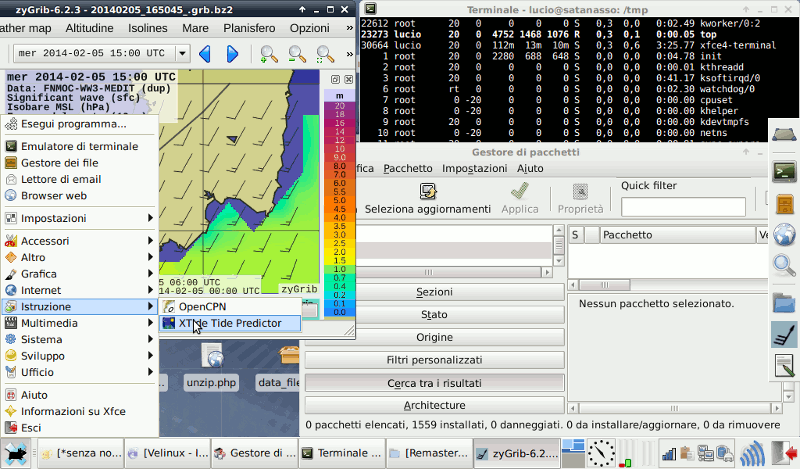The width and height of the screenshot is (800, 469).
Task: Expand the Grafica submenu
Action: [x=79, y=274]
